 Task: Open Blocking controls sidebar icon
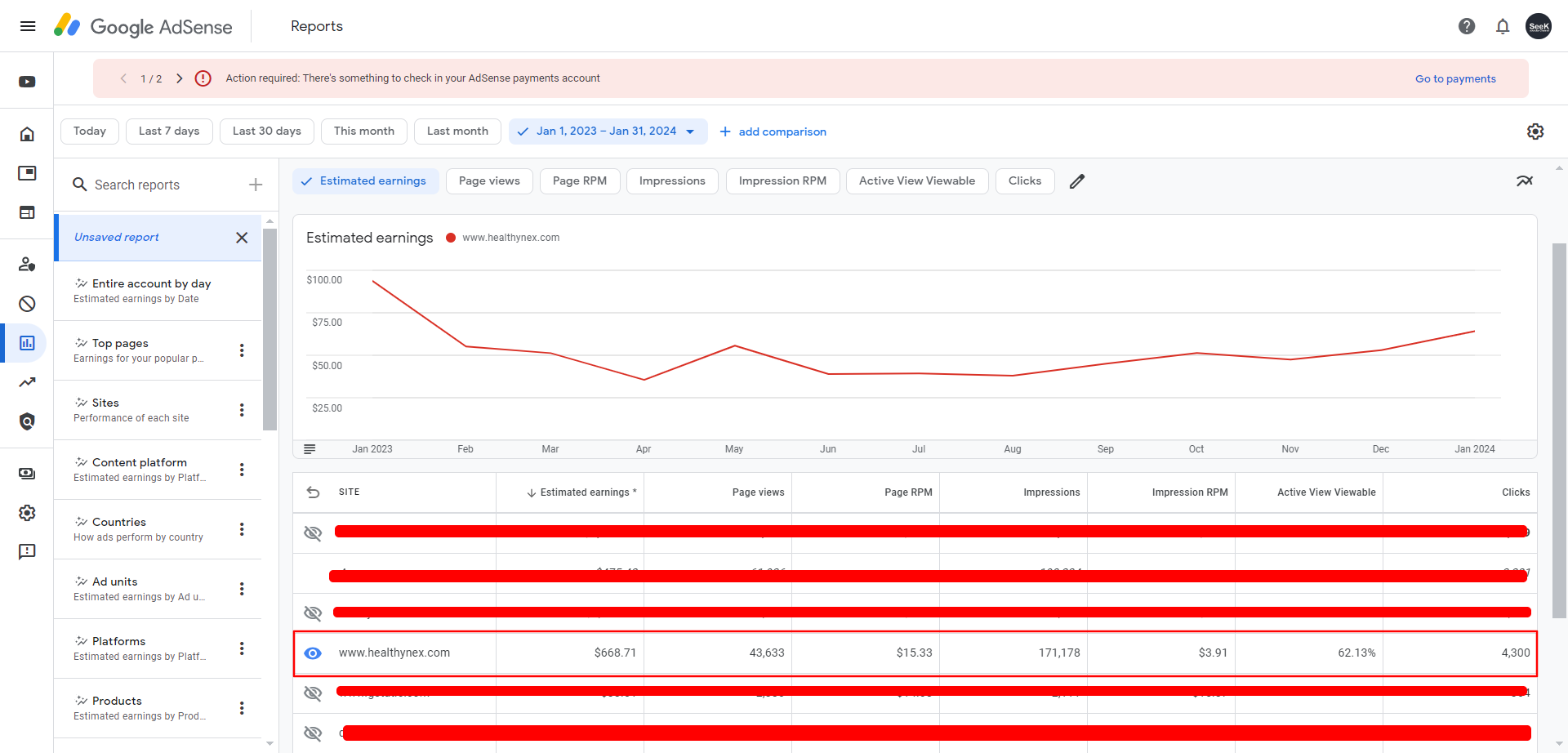point(27,304)
